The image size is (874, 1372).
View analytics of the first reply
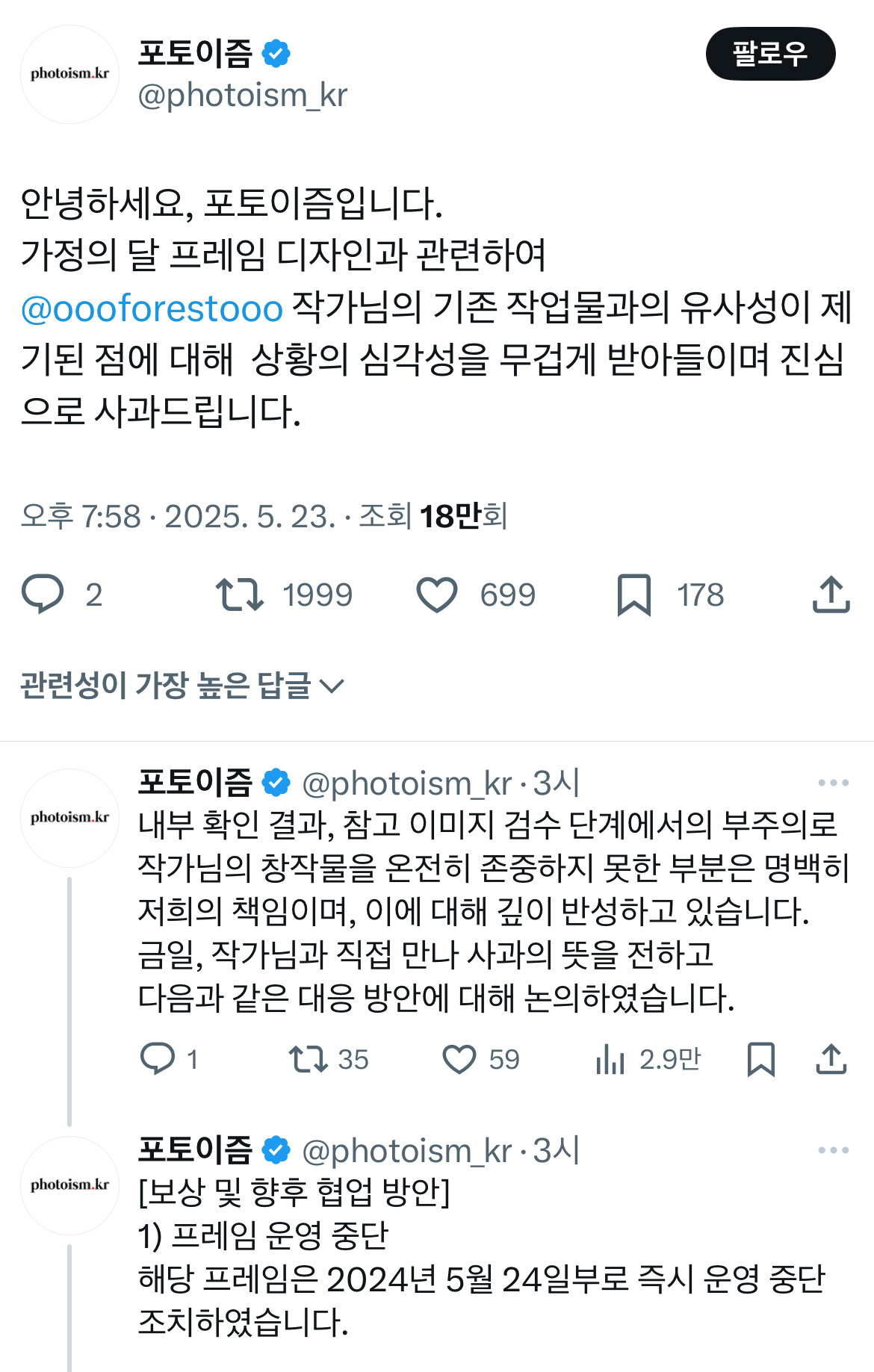(610, 1059)
